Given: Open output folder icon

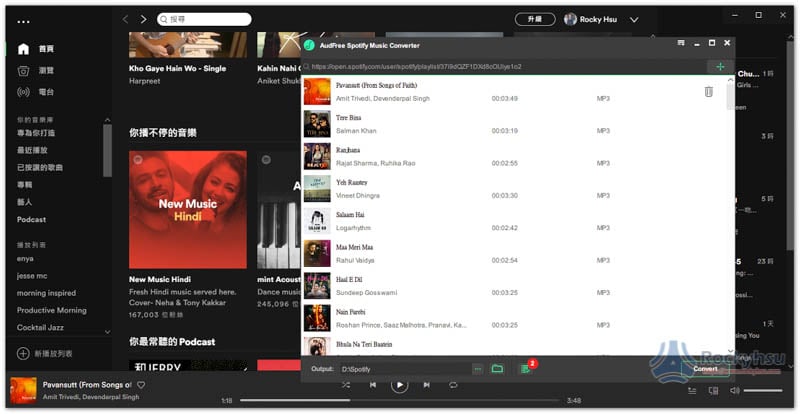Looking at the screenshot, I should [497, 369].
